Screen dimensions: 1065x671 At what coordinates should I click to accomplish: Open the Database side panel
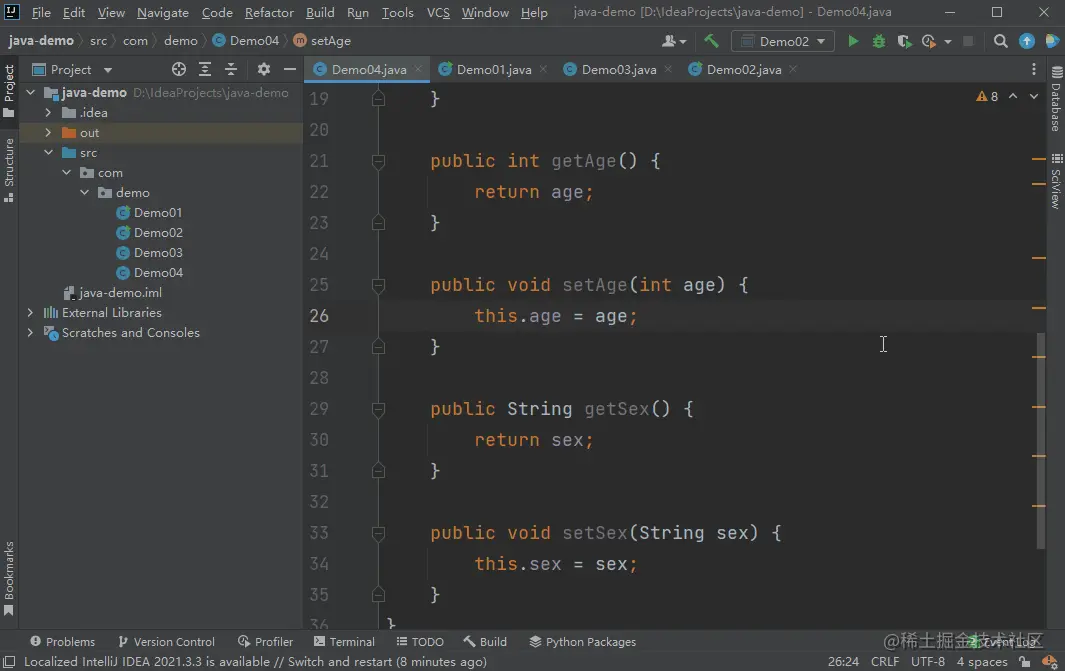1056,99
